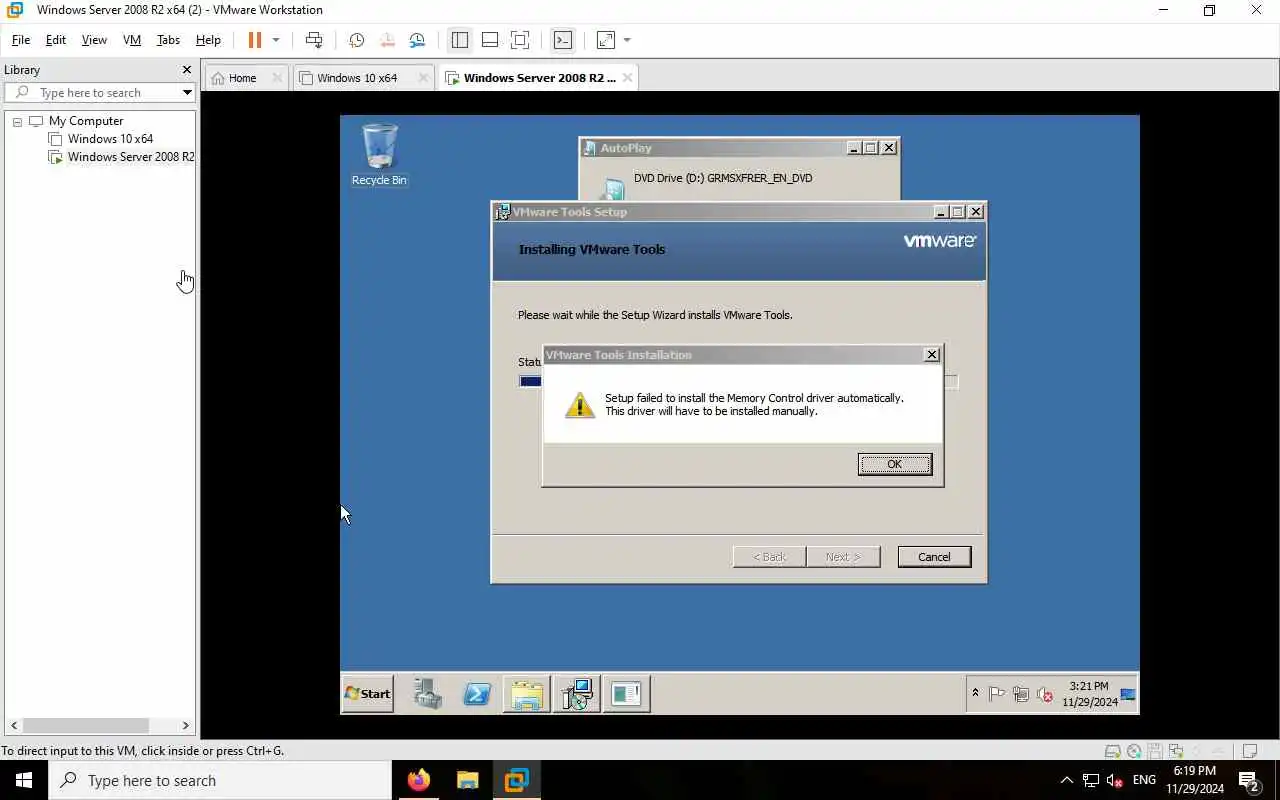The height and width of the screenshot is (800, 1280).
Task: Click the floppy drive status bar icon
Action: tap(1154, 751)
